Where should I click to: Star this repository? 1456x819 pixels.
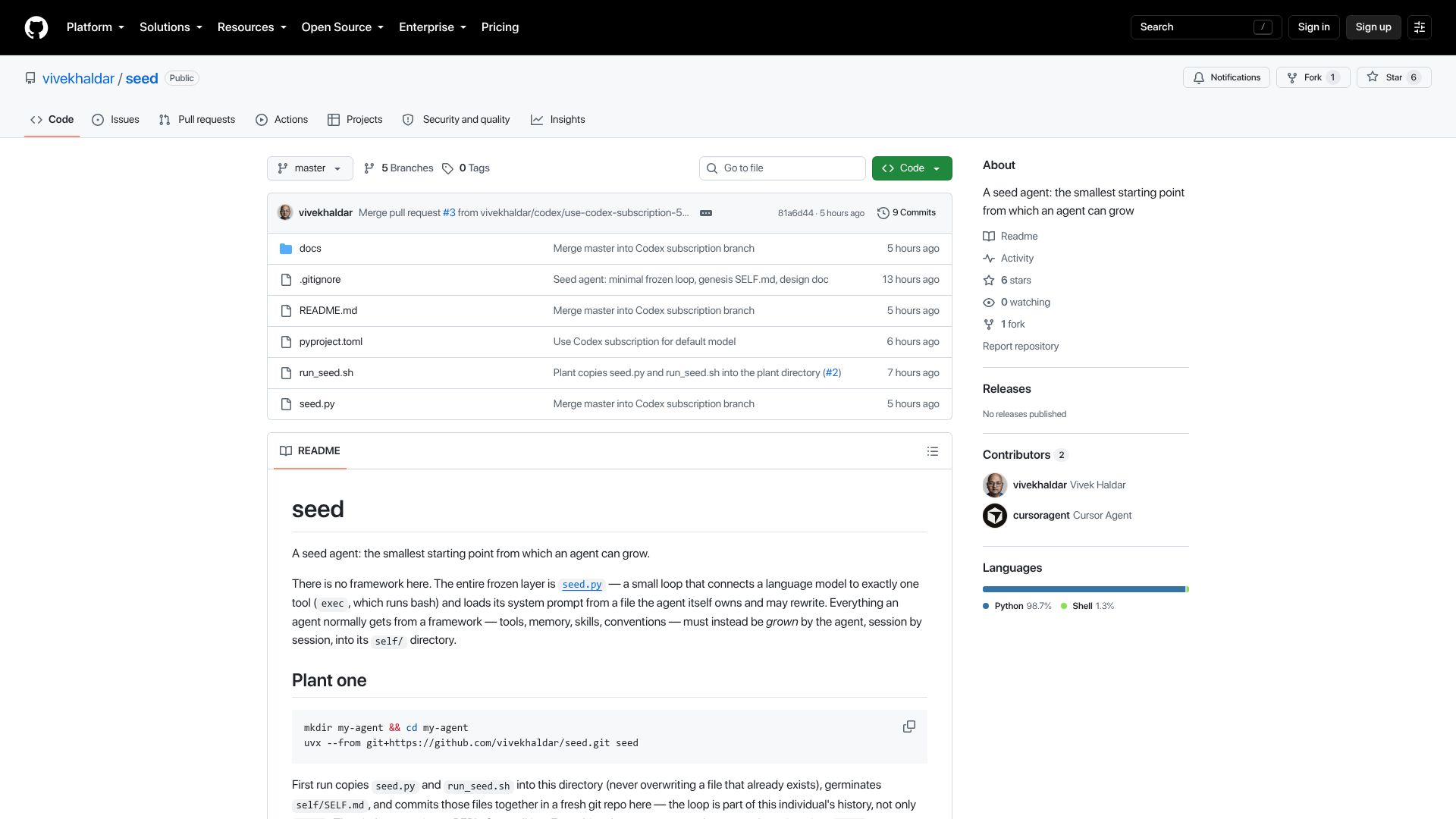(x=1394, y=77)
